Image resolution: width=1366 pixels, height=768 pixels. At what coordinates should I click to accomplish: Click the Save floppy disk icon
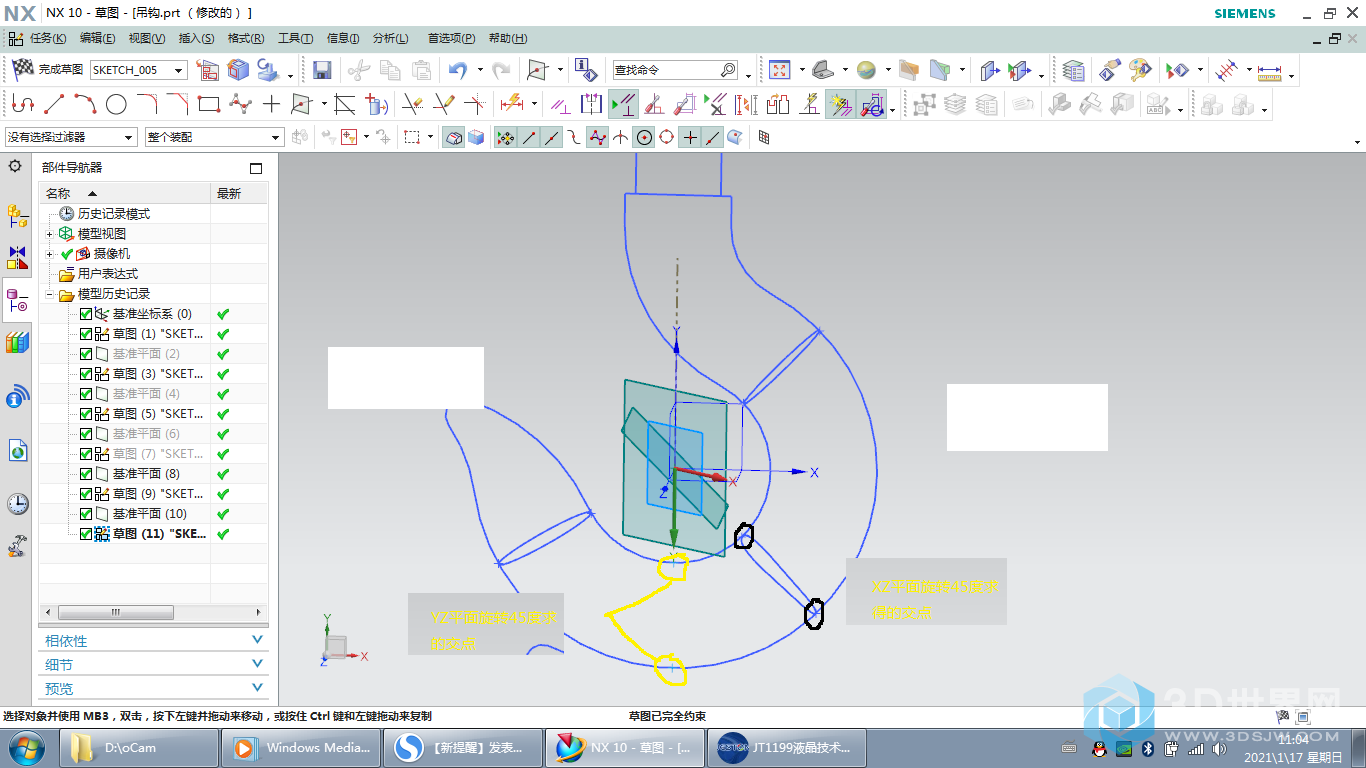point(322,70)
